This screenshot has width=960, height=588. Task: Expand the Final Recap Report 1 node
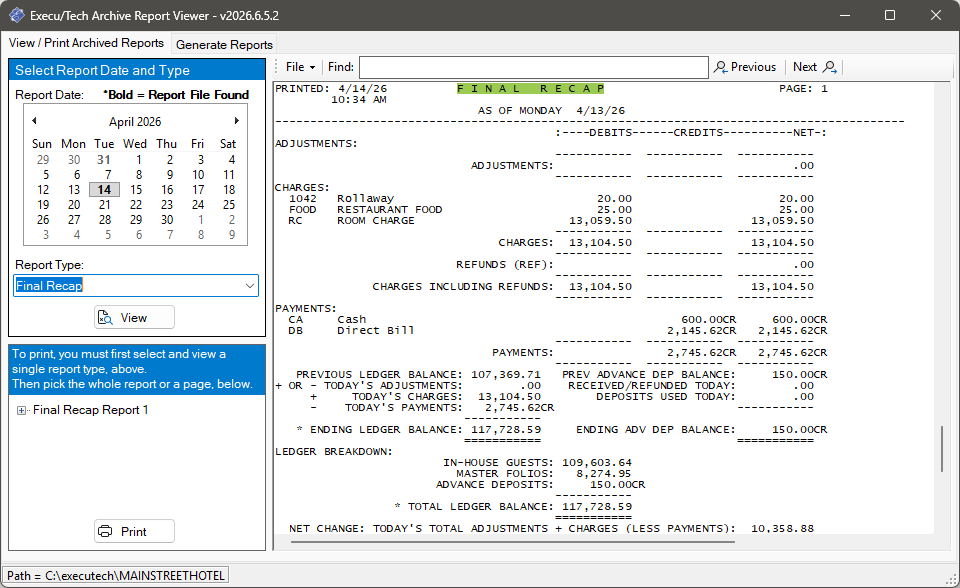[21, 410]
